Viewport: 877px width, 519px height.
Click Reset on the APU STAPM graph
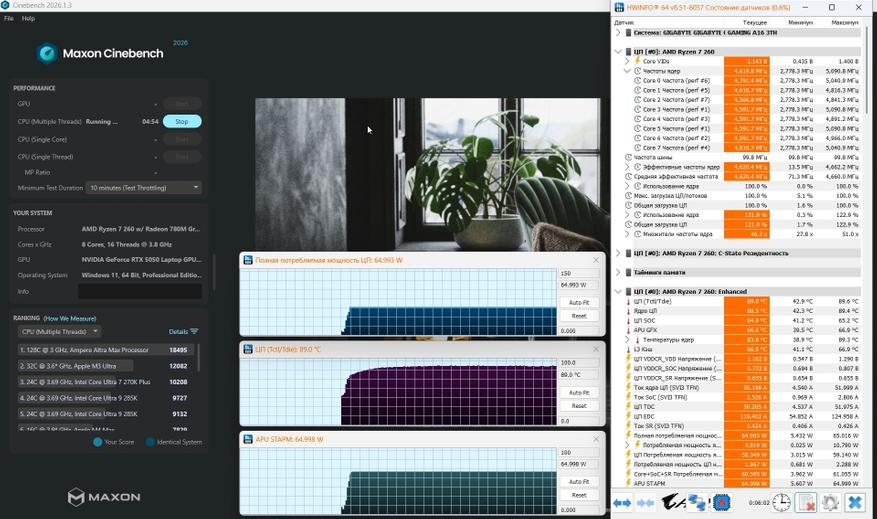(579, 495)
